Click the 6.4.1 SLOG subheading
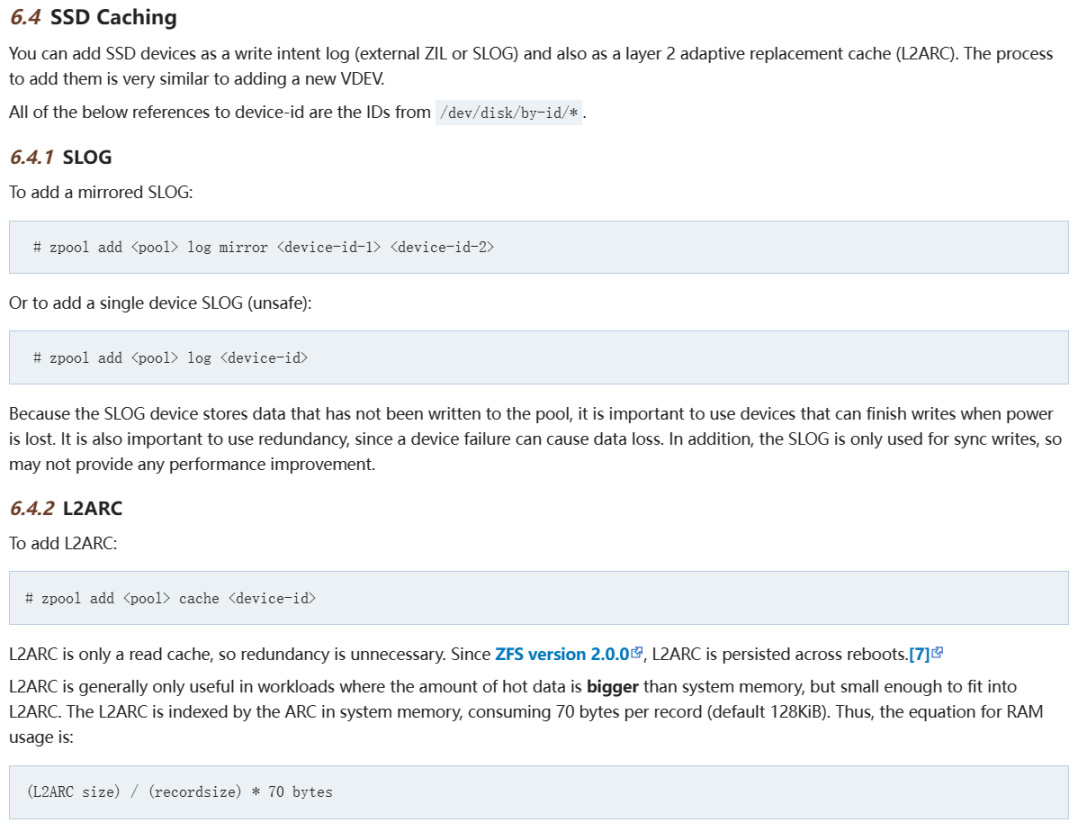 pos(61,157)
